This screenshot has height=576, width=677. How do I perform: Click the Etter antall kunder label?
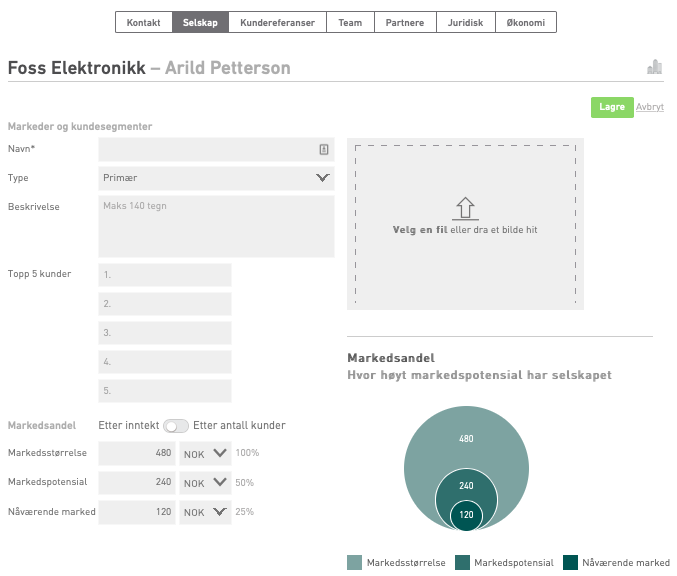pyautogui.click(x=239, y=426)
